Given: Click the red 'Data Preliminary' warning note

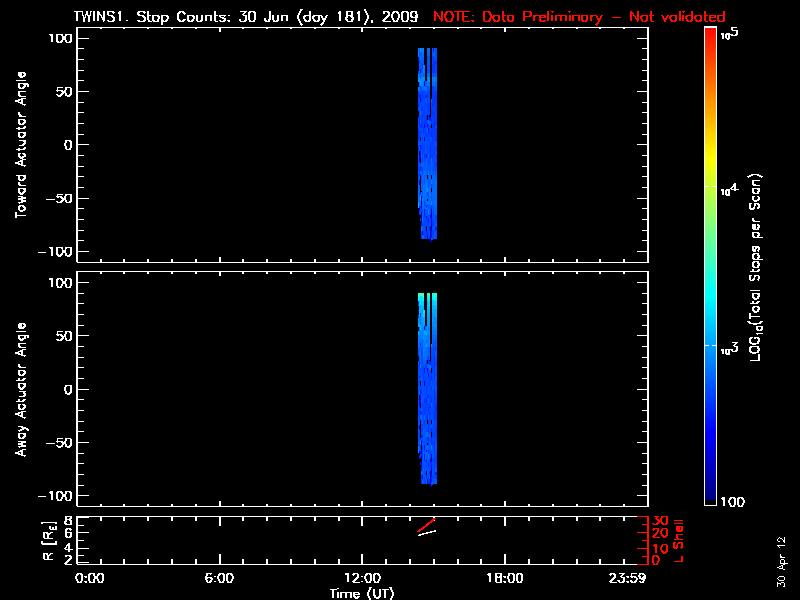Looking at the screenshot, I should [x=579, y=17].
